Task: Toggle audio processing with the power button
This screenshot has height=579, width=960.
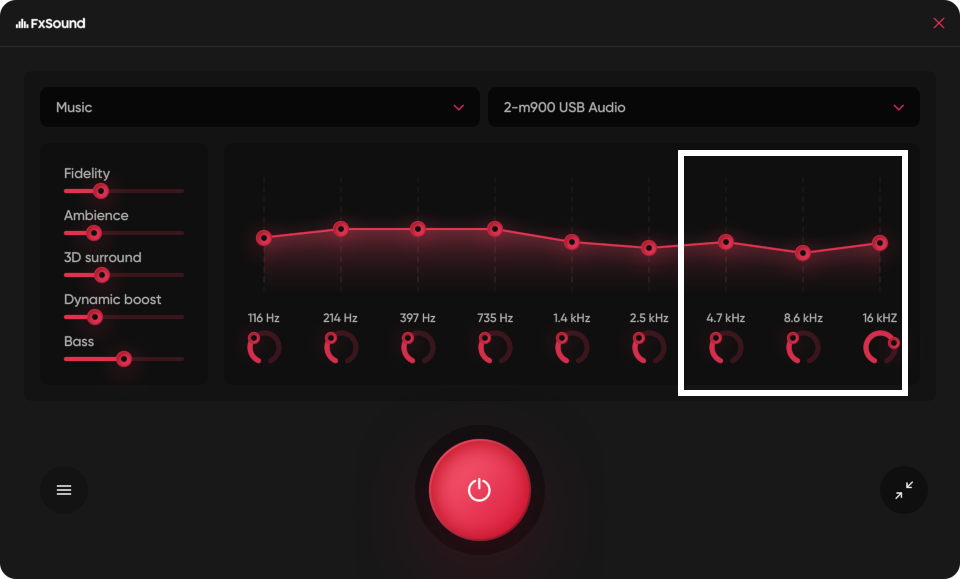Action: point(479,489)
